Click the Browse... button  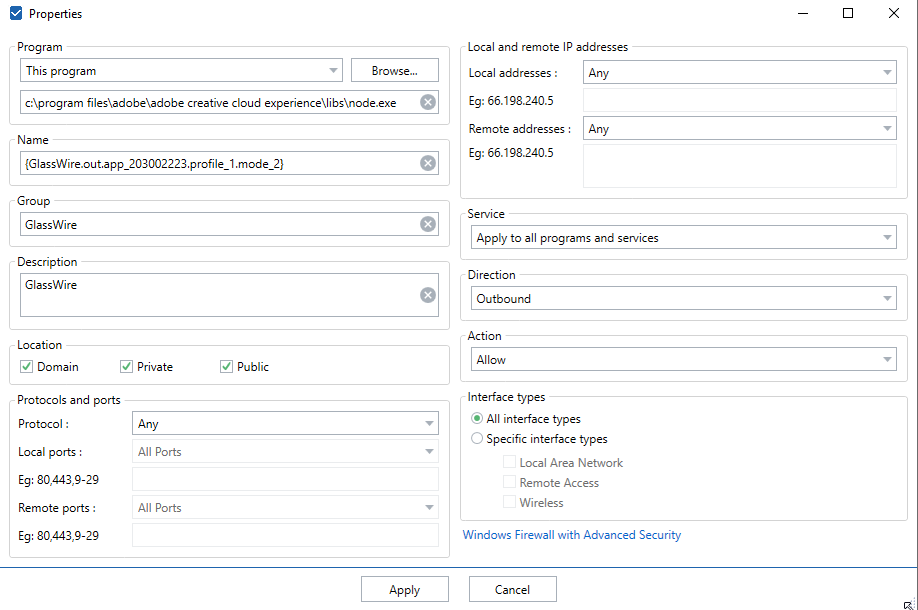[x=394, y=71]
